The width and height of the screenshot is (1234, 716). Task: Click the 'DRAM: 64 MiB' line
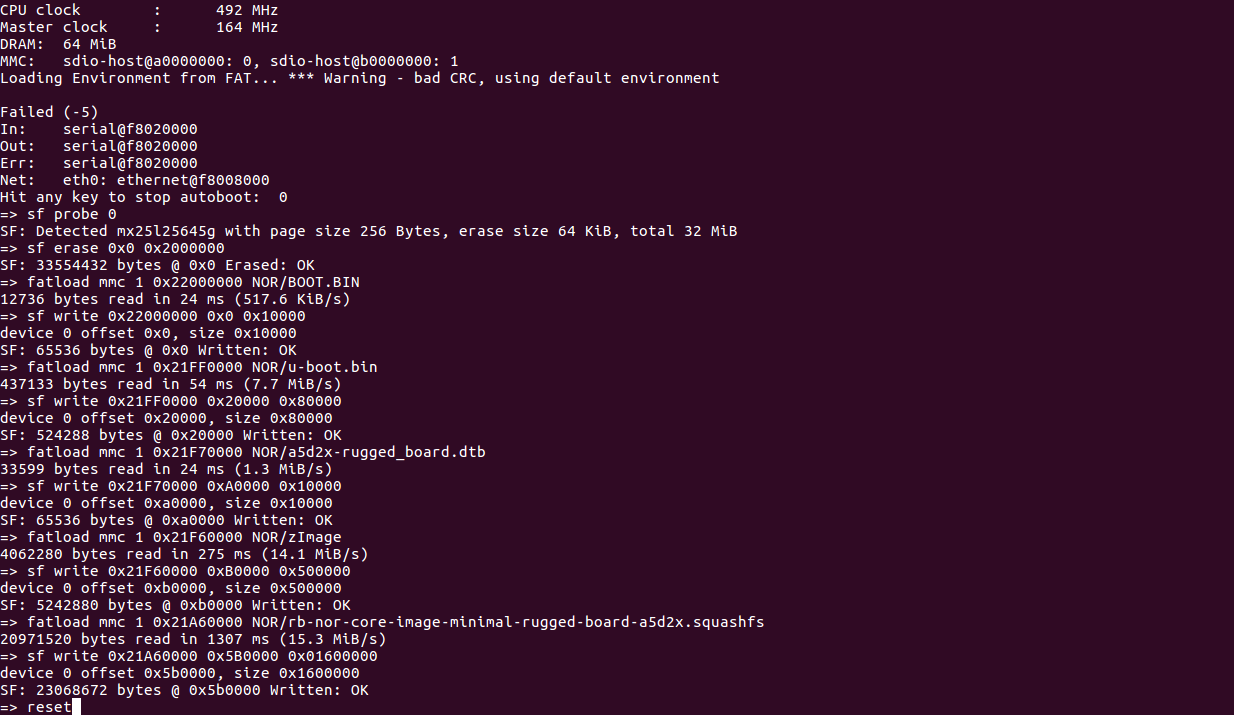pyautogui.click(x=58, y=44)
